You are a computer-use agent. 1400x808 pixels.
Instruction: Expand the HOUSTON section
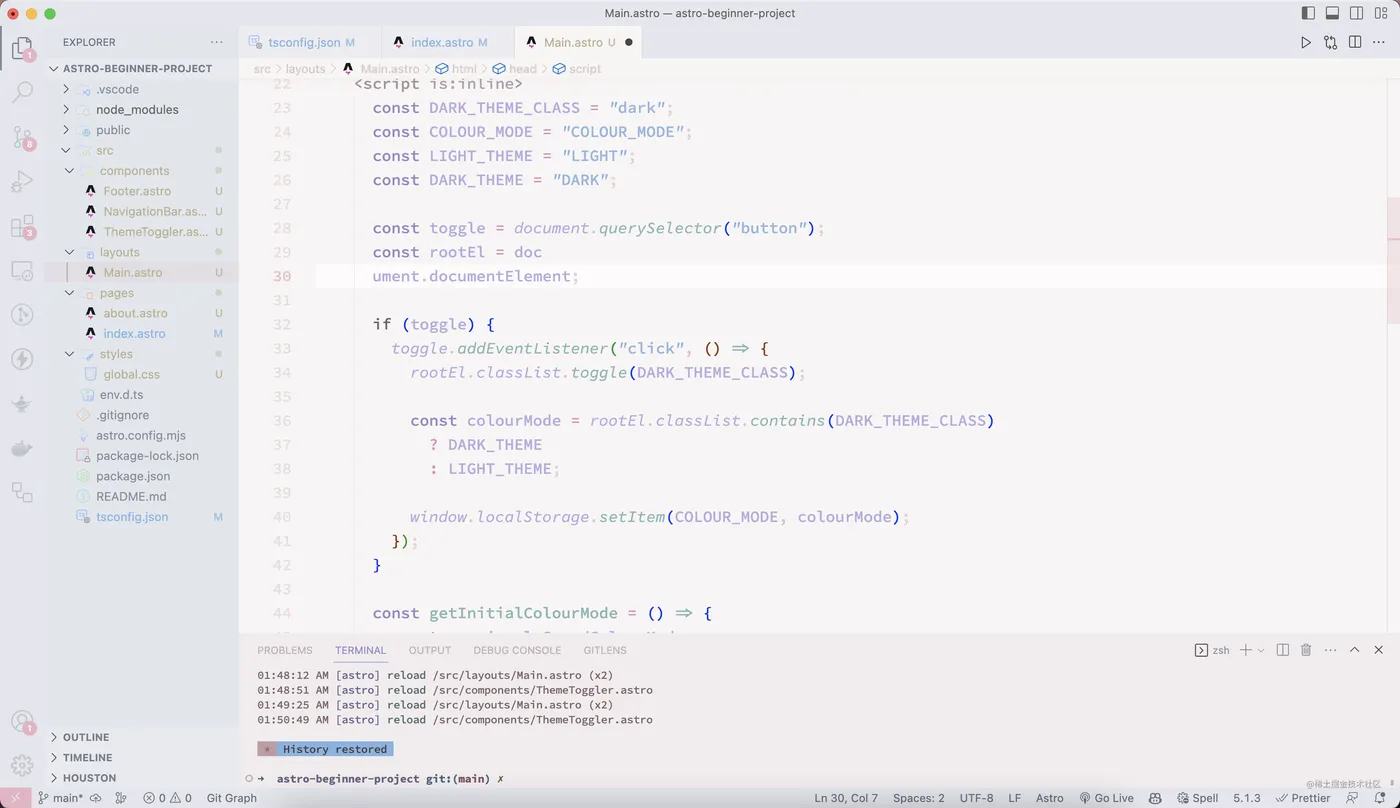click(89, 778)
